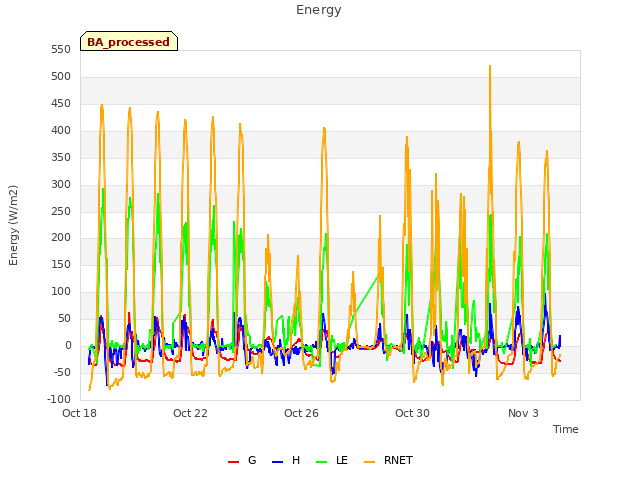640x480 pixels.
Task: Click the 500 y-axis tick label
Action: (x=61, y=77)
